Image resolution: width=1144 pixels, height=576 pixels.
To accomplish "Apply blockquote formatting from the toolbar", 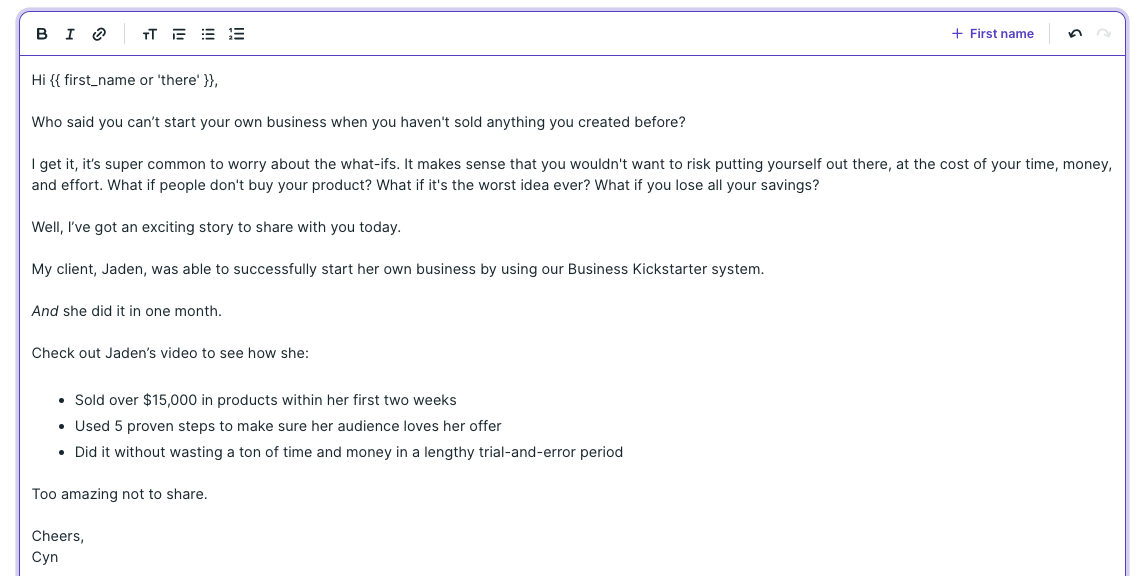I will pyautogui.click(x=178, y=33).
